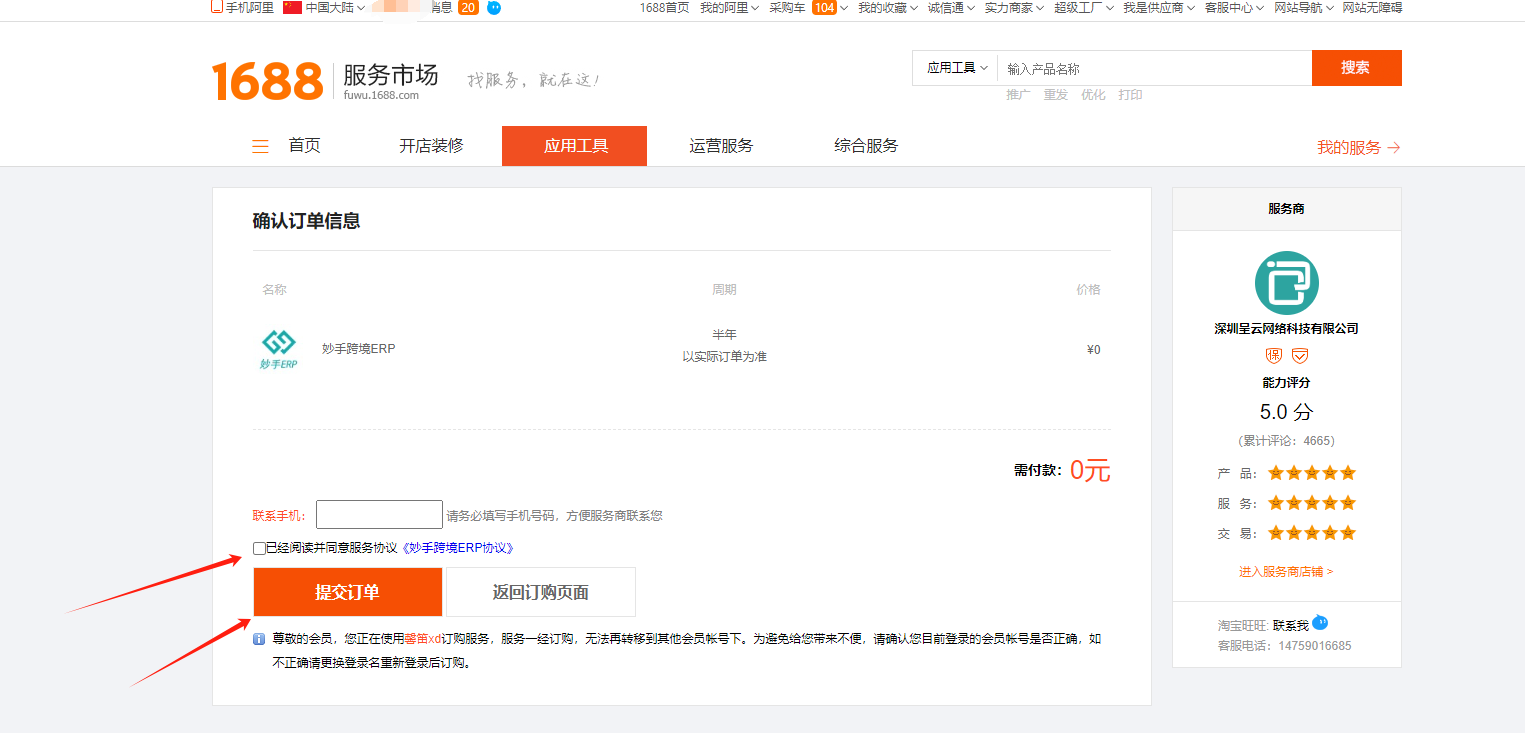Check the 已经阅读并同意服务协议 checkbox
The height and width of the screenshot is (733, 1525).
[x=260, y=548]
